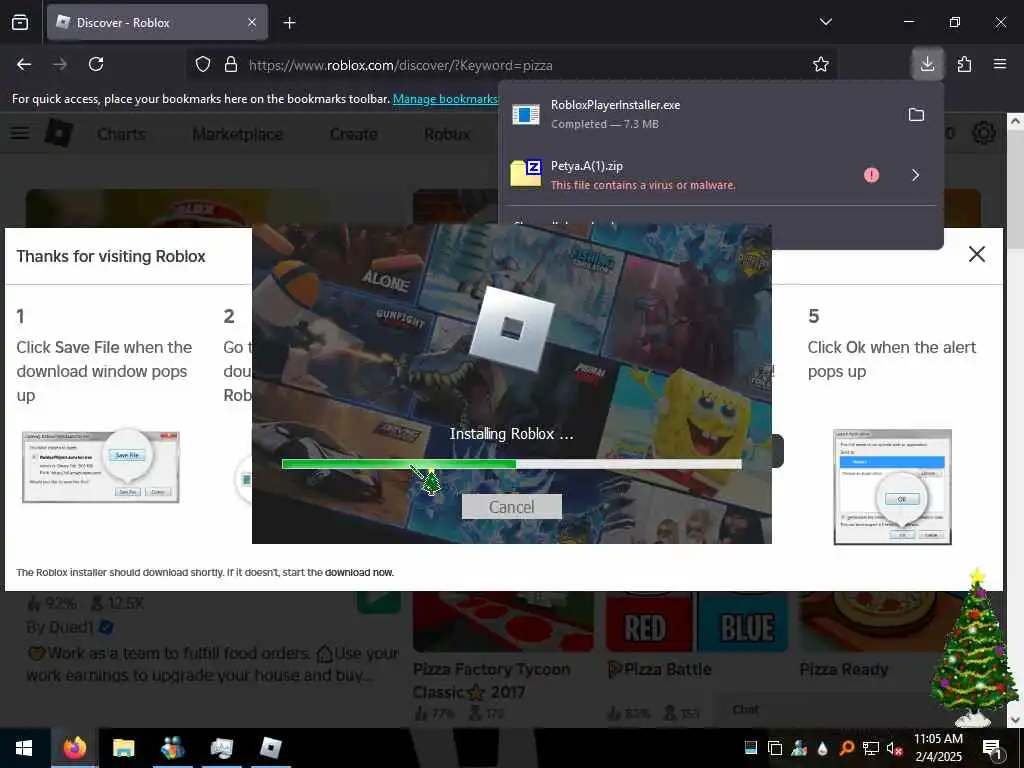The image size is (1024, 768).
Task: Click the Save File step thumbnail image
Action: pyautogui.click(x=101, y=466)
